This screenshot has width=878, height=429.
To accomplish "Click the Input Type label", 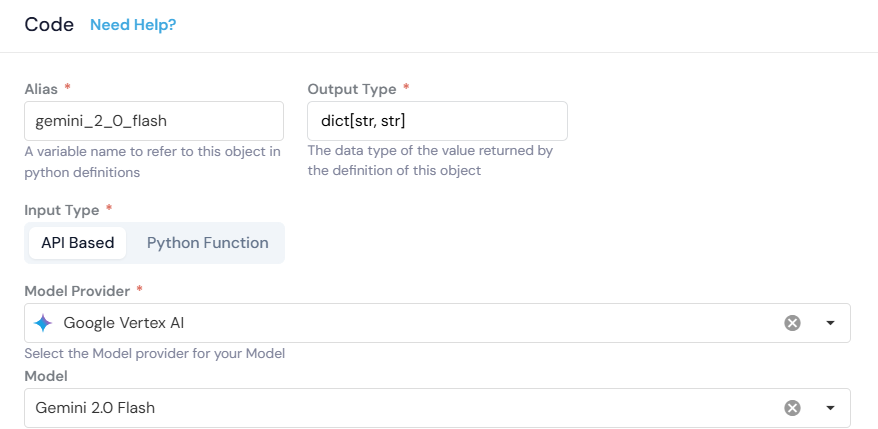I will tap(61, 210).
